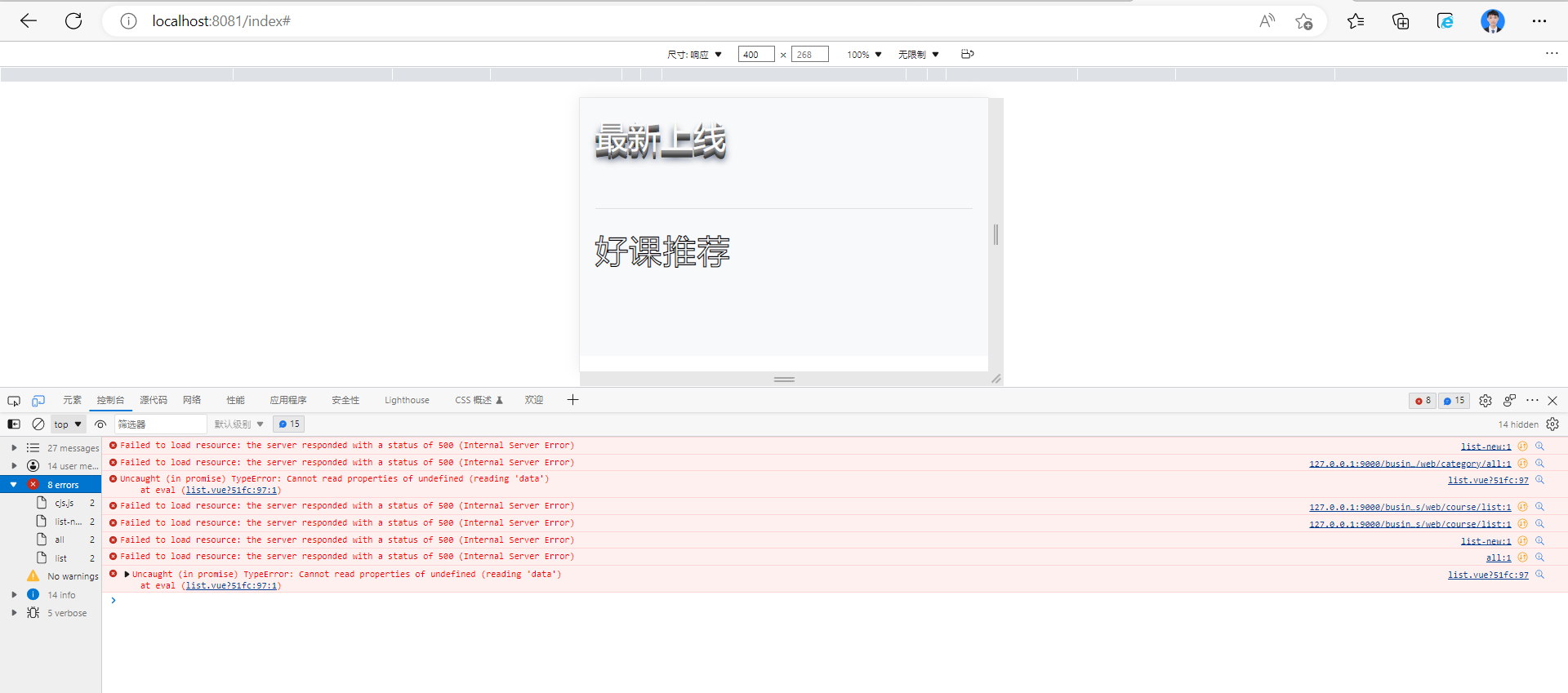
Task: Open the 100% zoom dropdown
Action: point(864,55)
